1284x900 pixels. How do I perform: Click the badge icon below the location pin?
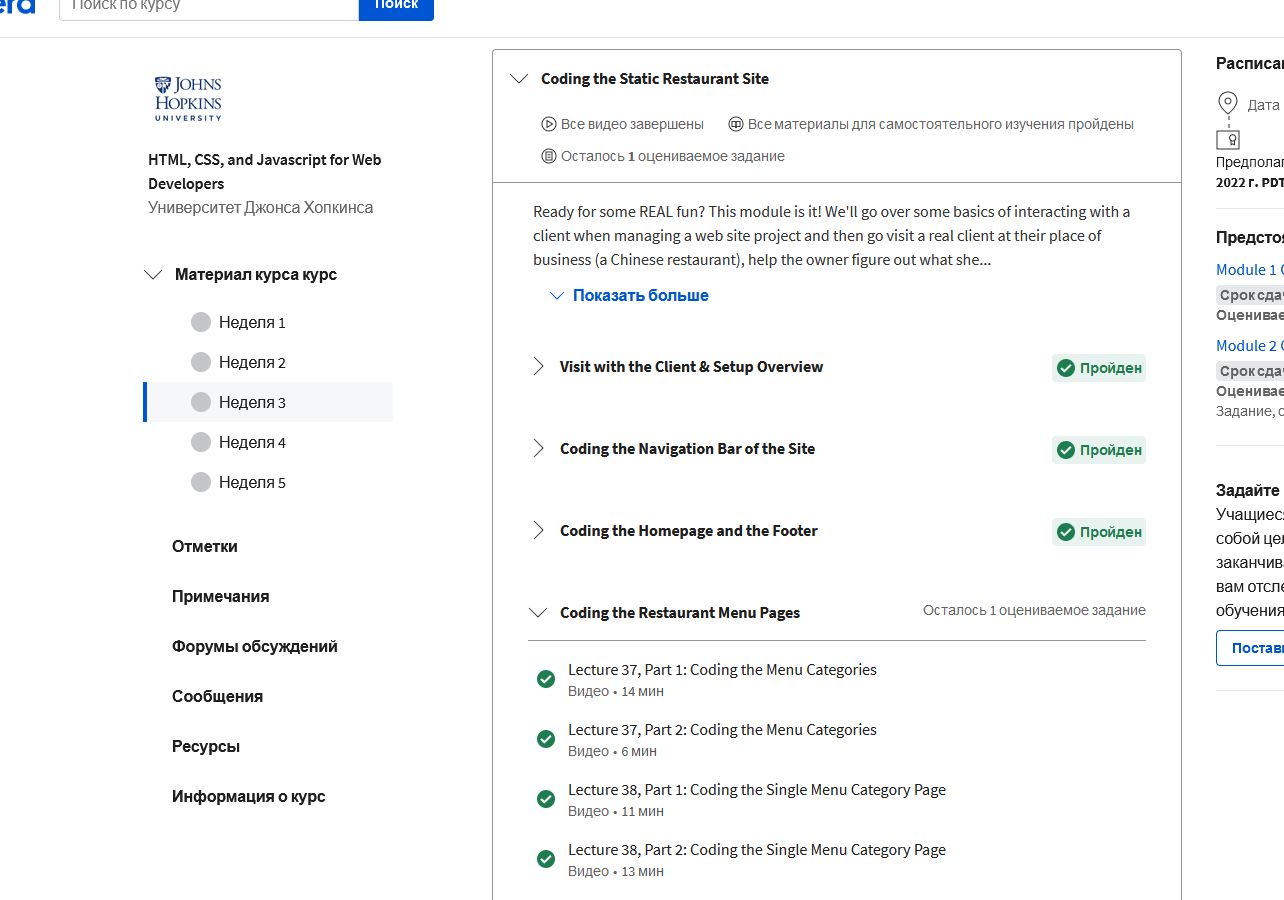(1227, 139)
